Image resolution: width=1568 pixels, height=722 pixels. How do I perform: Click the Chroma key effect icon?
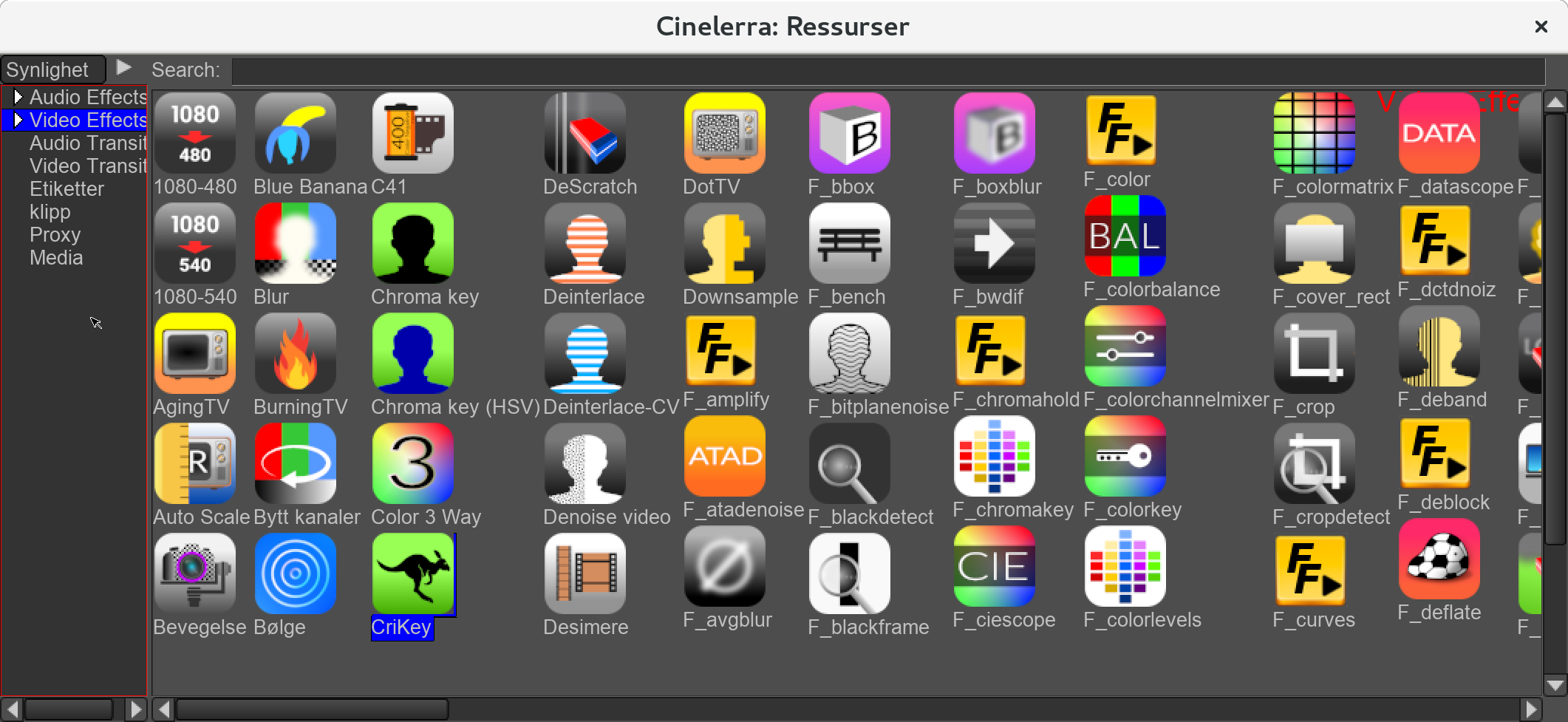point(412,243)
